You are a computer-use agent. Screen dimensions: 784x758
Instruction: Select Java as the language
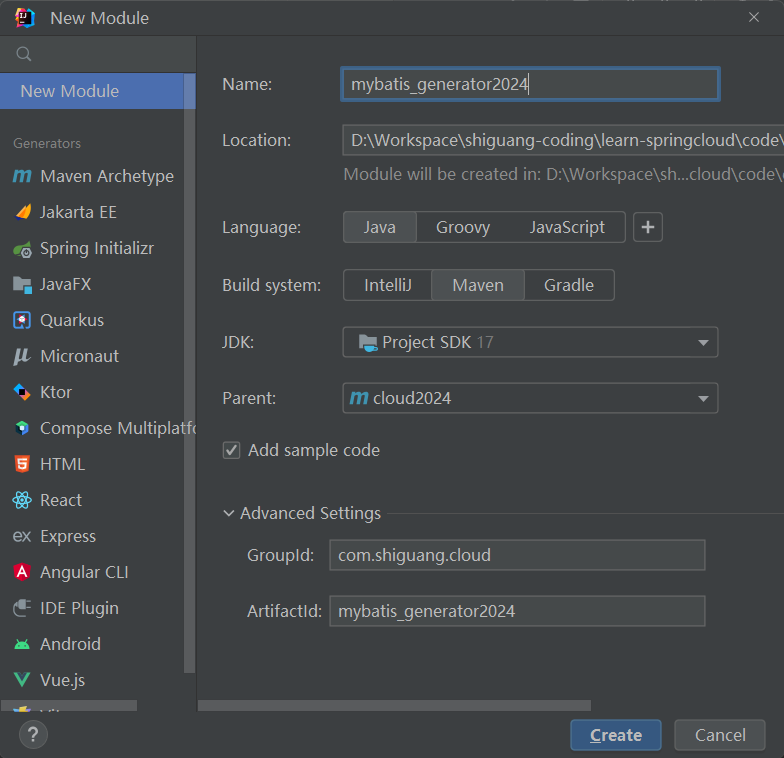coord(380,227)
